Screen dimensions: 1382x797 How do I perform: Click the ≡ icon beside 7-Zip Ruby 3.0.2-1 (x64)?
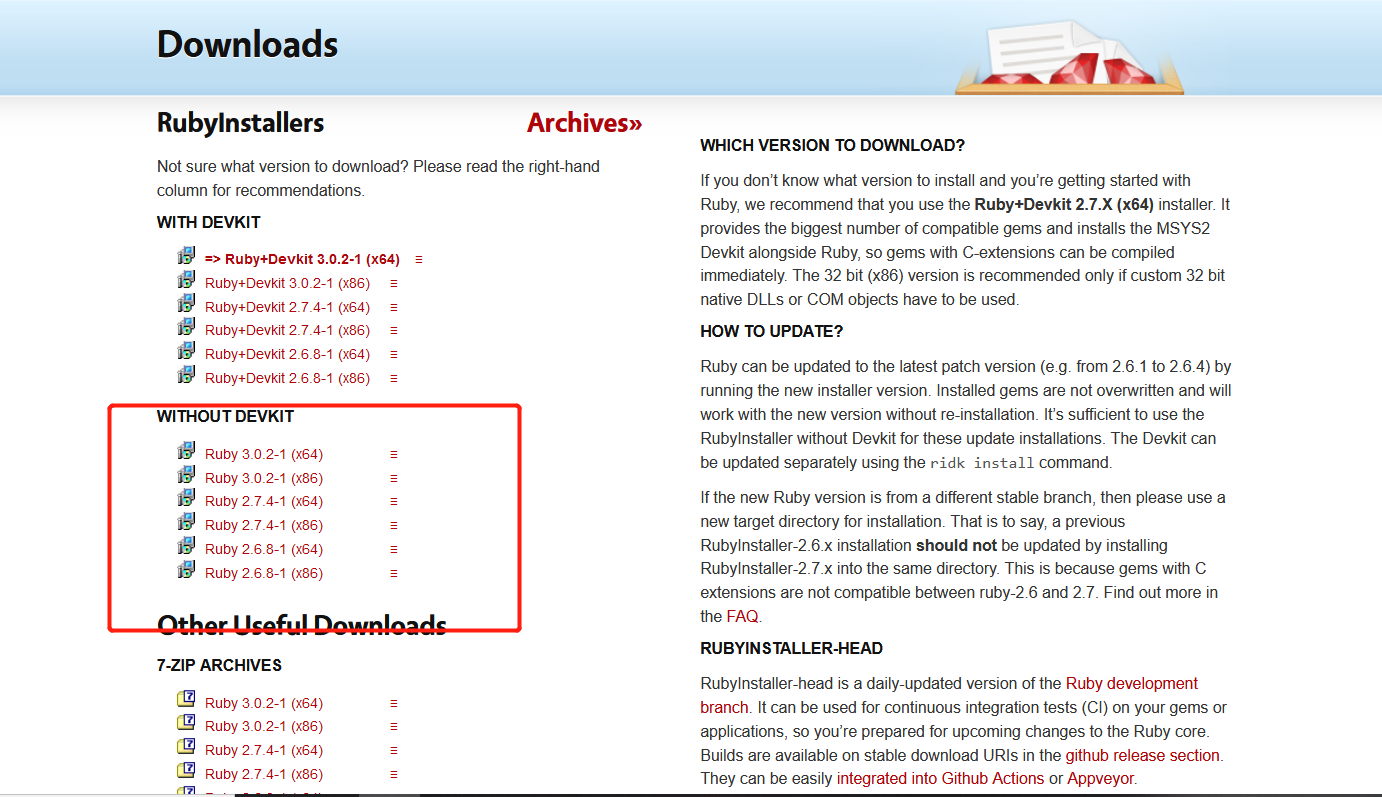click(x=394, y=703)
